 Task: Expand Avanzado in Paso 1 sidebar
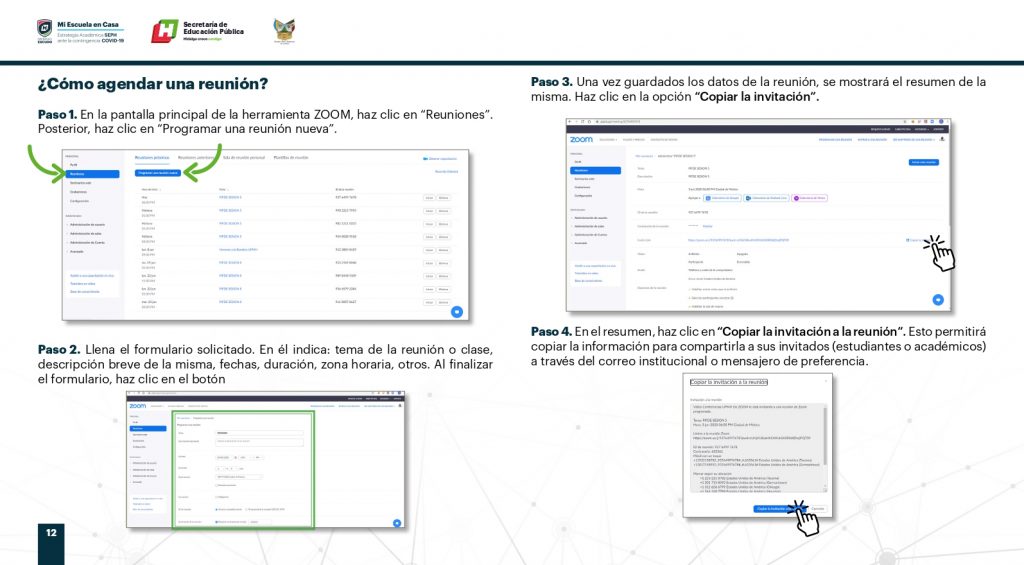pos(76,251)
